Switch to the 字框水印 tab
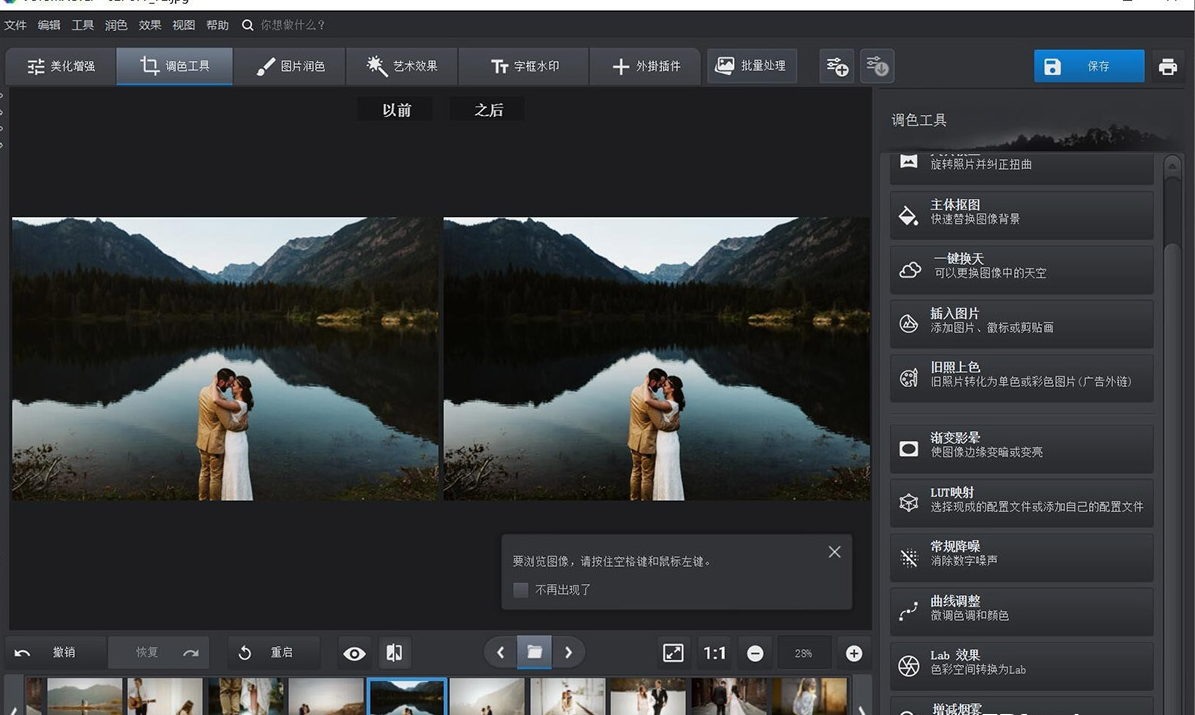This screenshot has height=715, width=1195. pos(524,66)
